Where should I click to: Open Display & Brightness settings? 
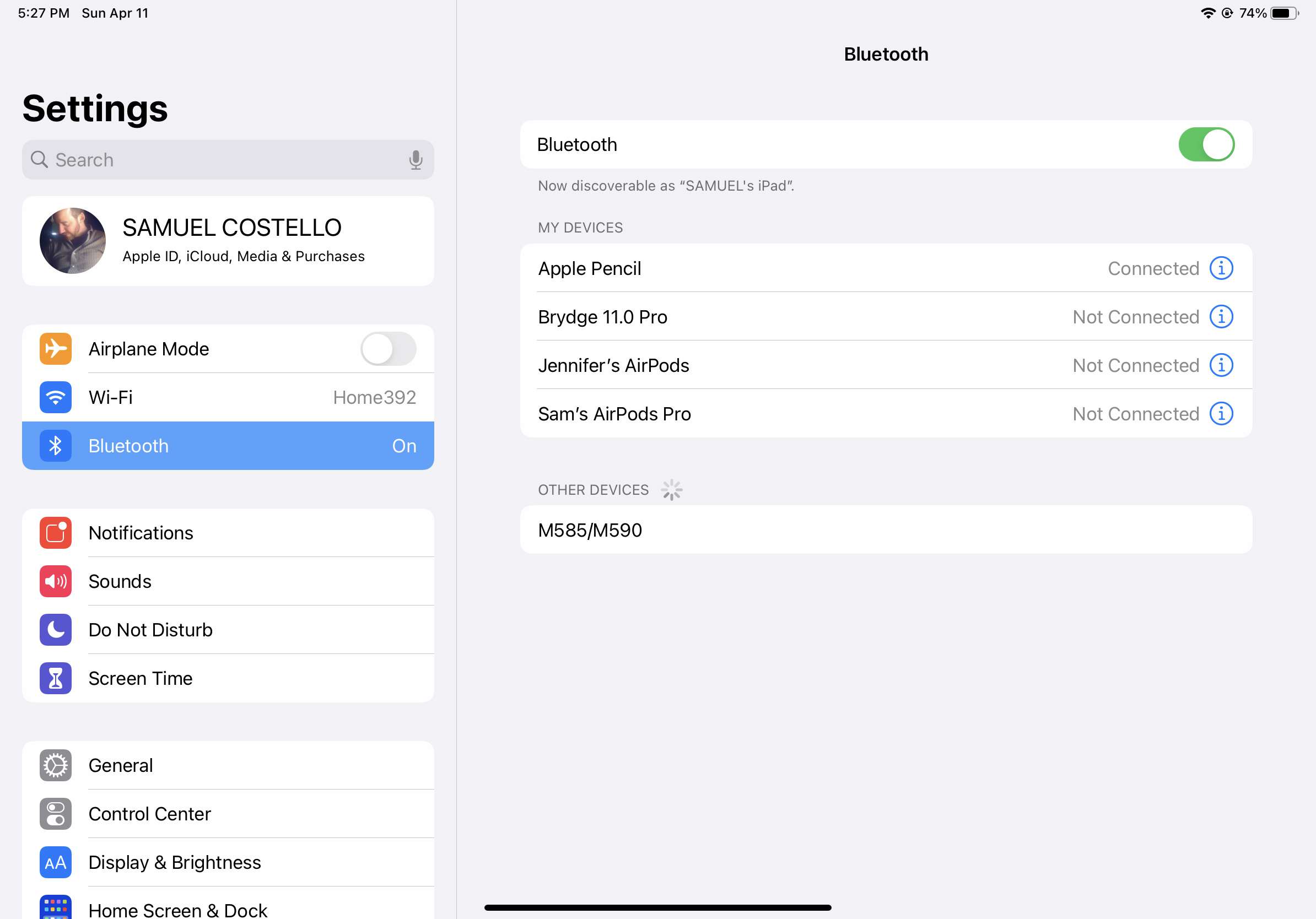228,862
